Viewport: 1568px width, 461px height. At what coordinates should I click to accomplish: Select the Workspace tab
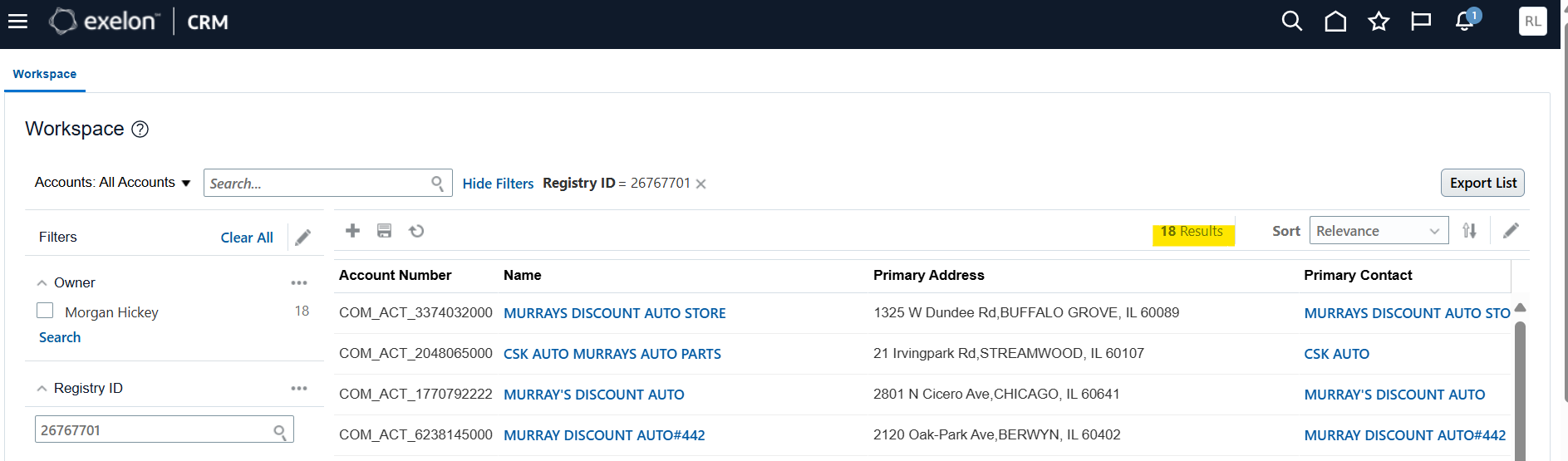click(45, 74)
